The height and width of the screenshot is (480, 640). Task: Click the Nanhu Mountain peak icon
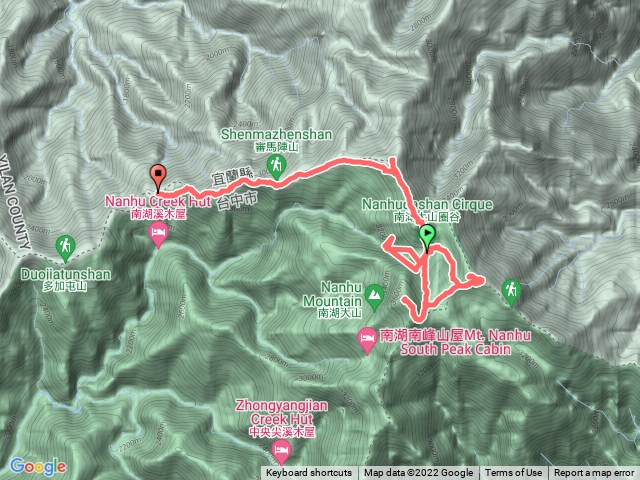click(374, 297)
